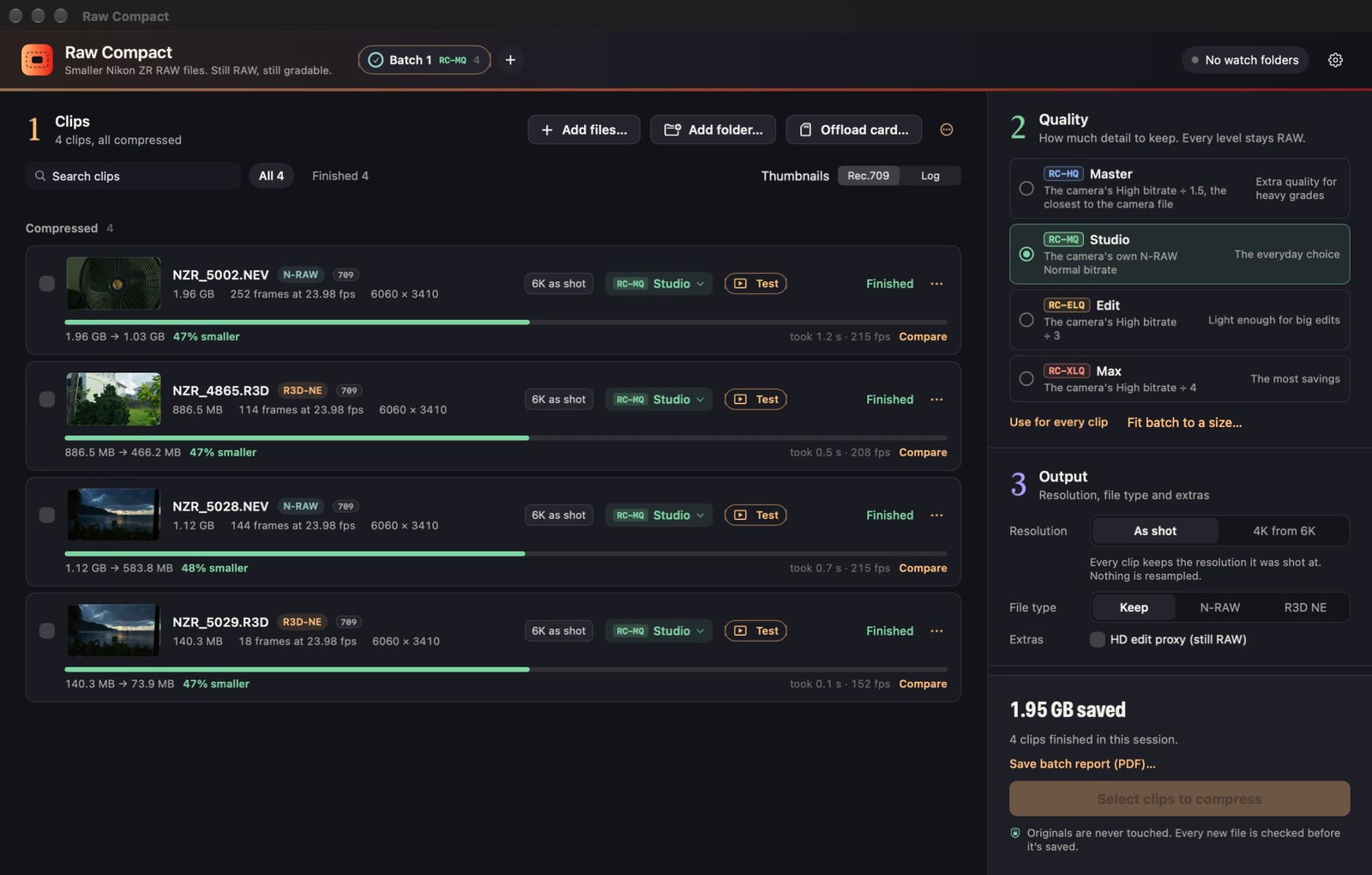The width and height of the screenshot is (1372, 875).
Task: Set file type to R3D NE
Action: coord(1305,607)
